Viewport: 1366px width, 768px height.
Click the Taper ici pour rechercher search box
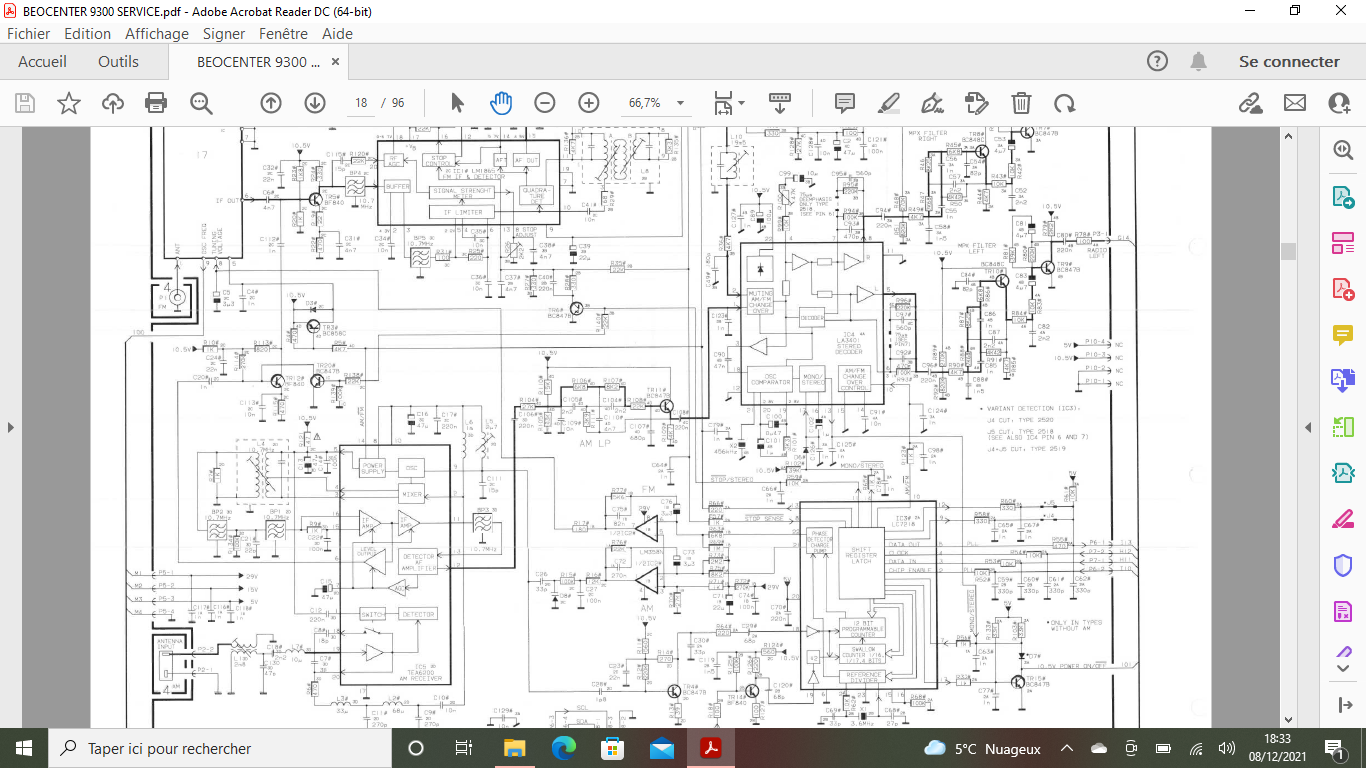coord(220,748)
